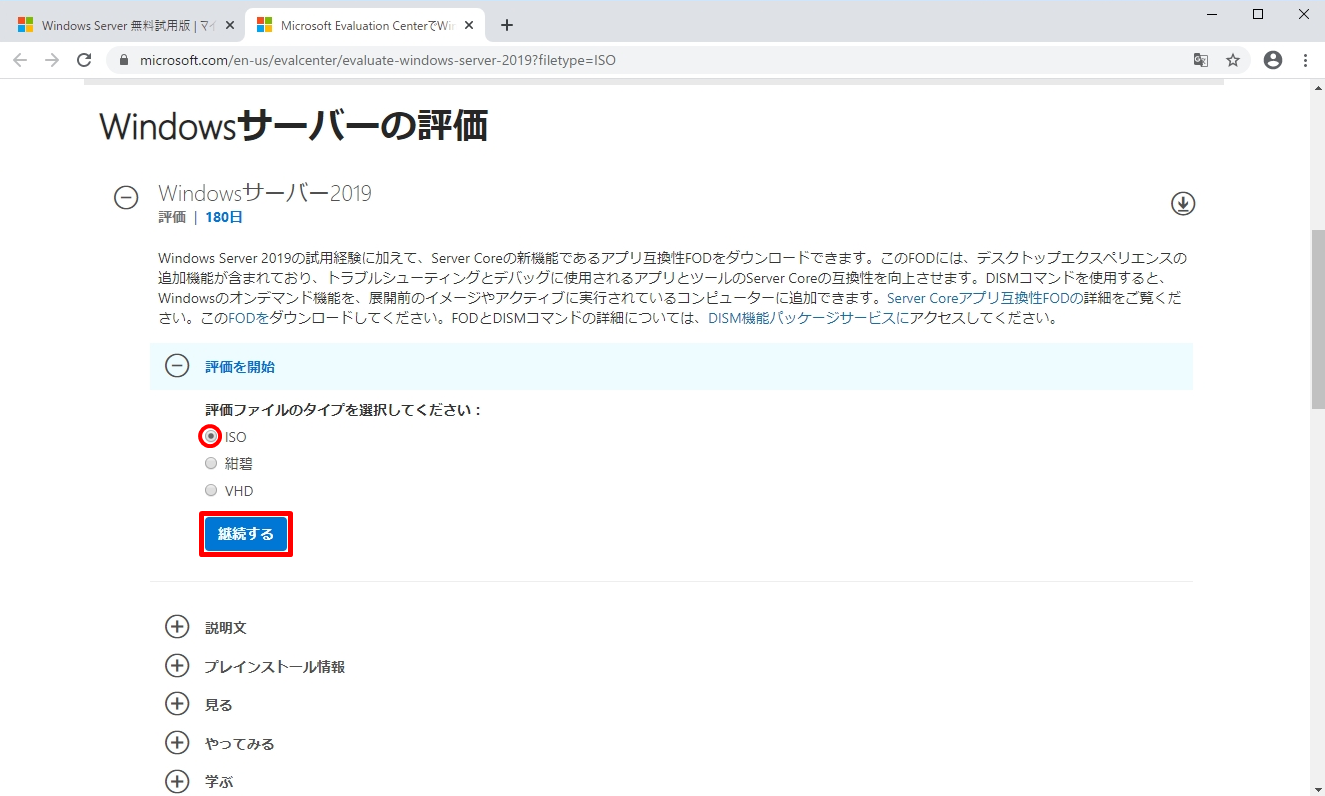Expand the 説明文 section
Screen dimensions: 1325x796
(x=177, y=627)
